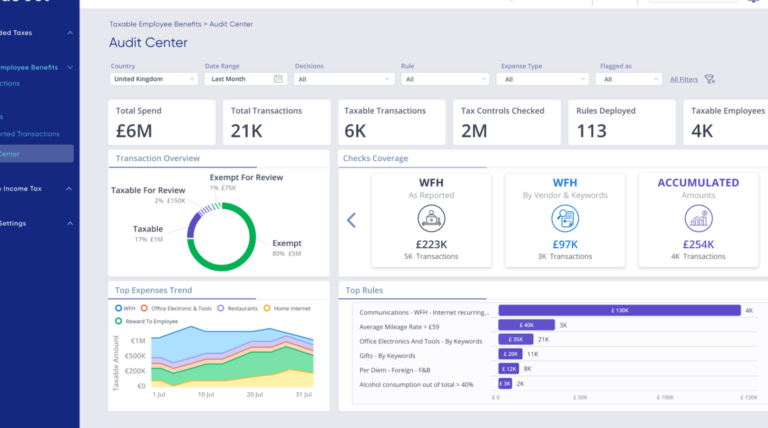Open the Flagged as dropdown
The width and height of the screenshot is (768, 428).
click(628, 79)
